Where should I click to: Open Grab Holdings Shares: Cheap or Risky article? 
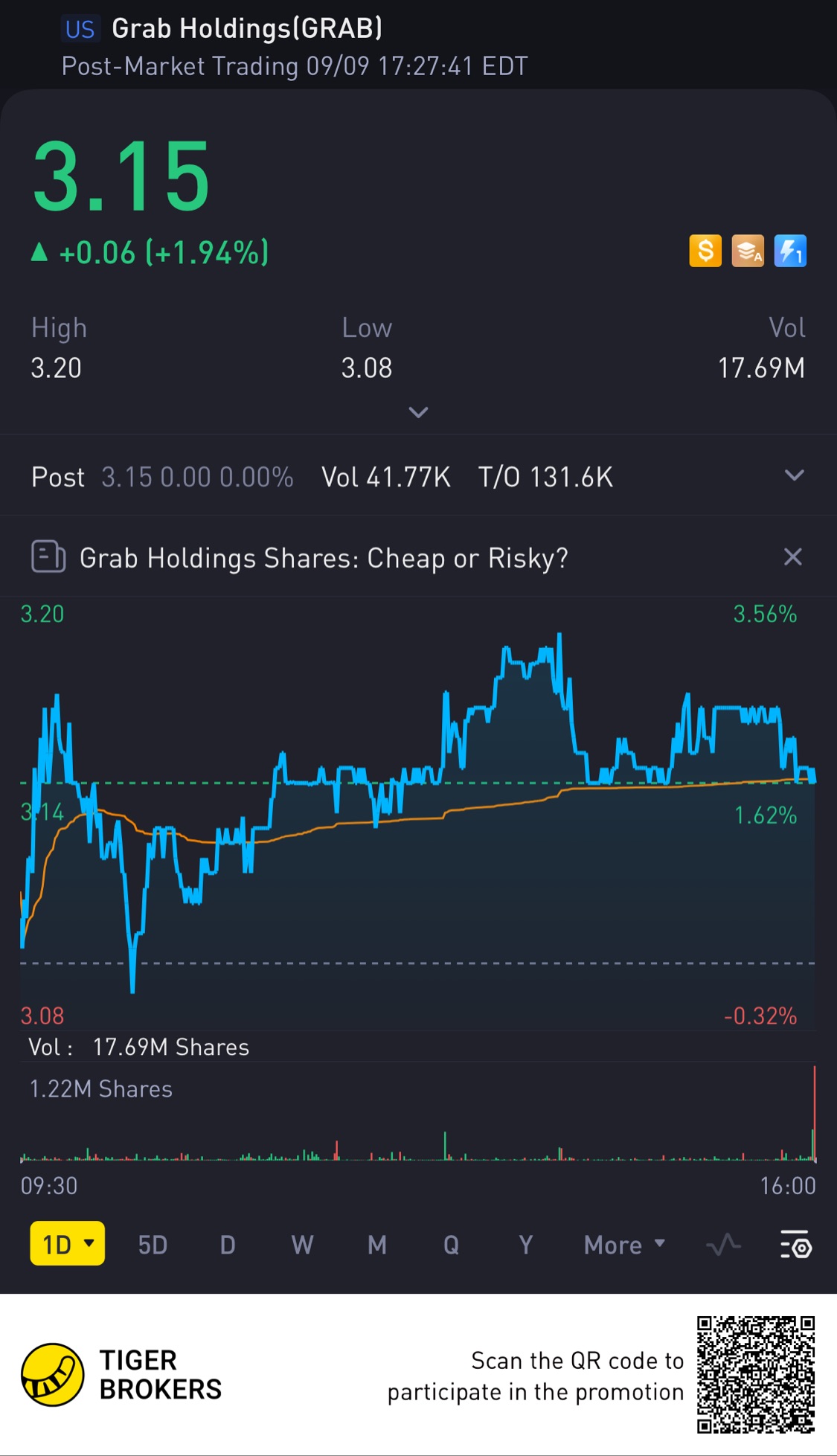click(x=324, y=558)
